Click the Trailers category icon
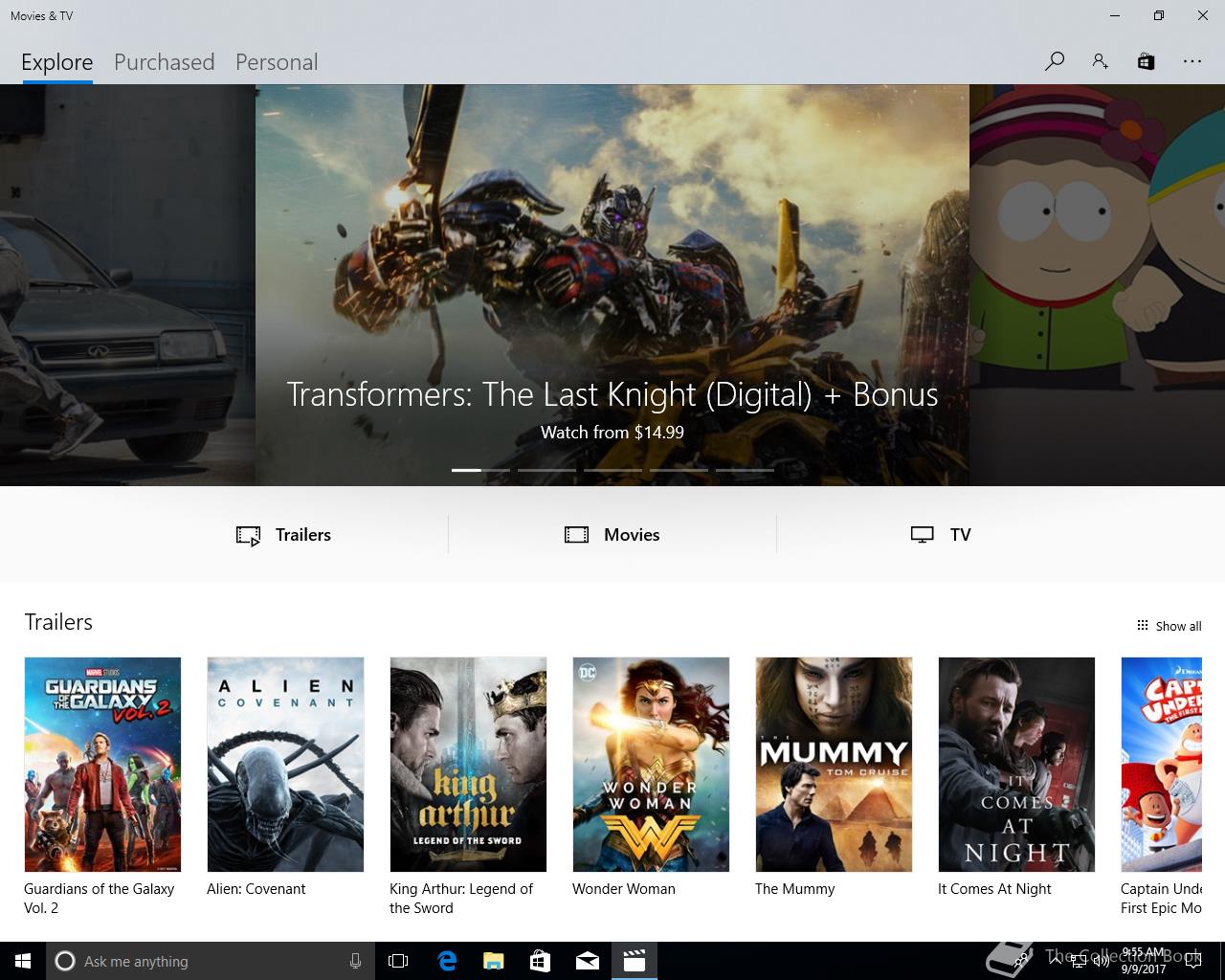The height and width of the screenshot is (980, 1225). pos(248,535)
